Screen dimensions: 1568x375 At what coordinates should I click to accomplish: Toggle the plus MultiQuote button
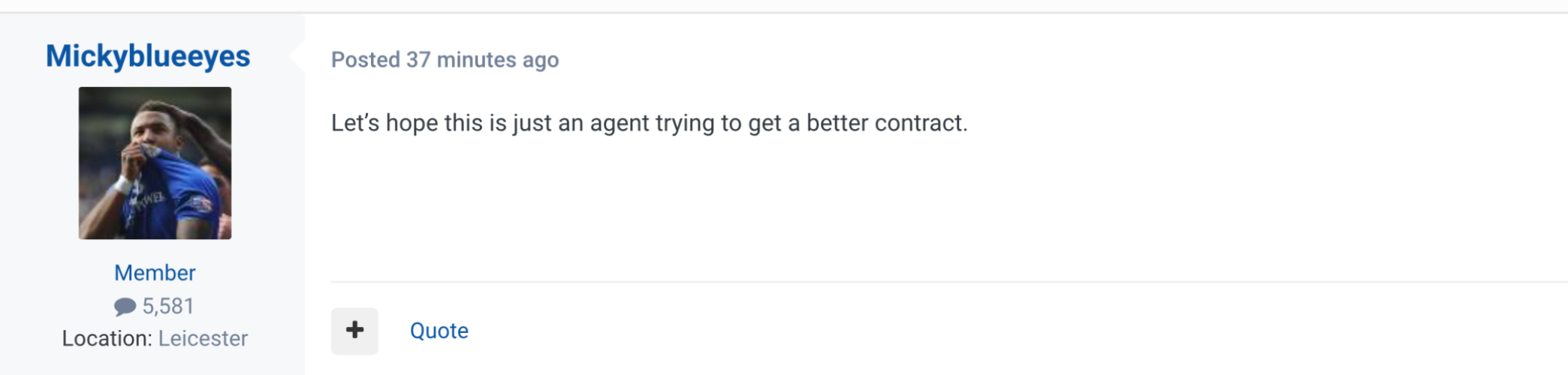click(354, 331)
